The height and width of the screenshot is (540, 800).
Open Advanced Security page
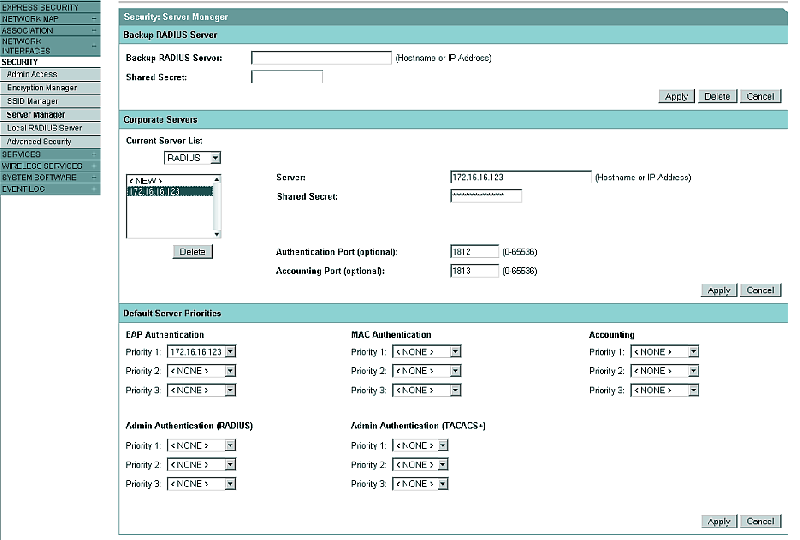(x=50, y=141)
